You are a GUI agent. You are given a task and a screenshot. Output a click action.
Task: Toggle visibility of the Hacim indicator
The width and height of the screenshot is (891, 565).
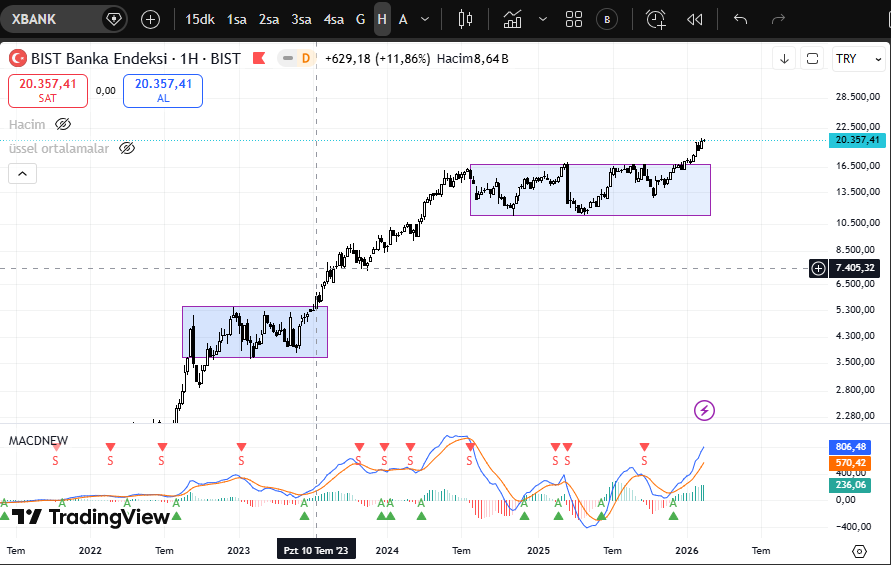(63, 124)
